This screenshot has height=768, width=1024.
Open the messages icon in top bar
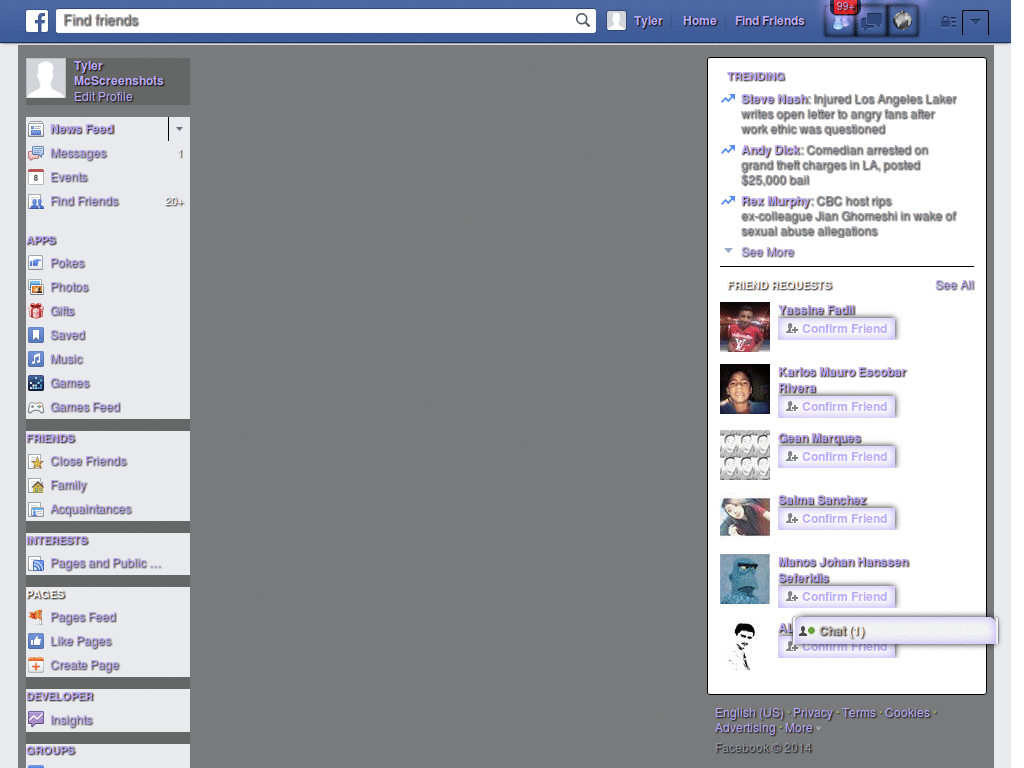tap(871, 22)
